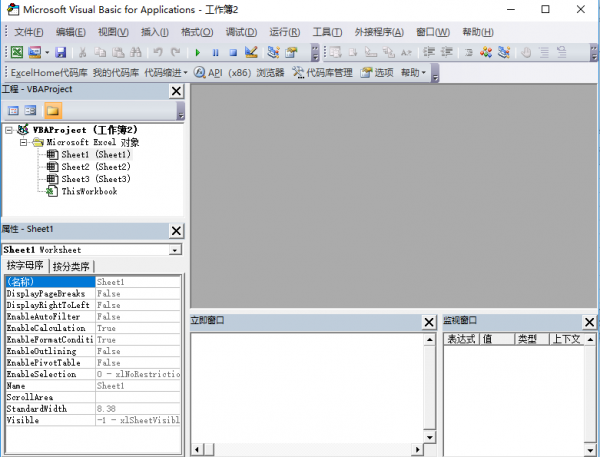The height and width of the screenshot is (457, 600).
Task: Click the Insert UserForm toolbar icon
Action: click(x=34, y=52)
